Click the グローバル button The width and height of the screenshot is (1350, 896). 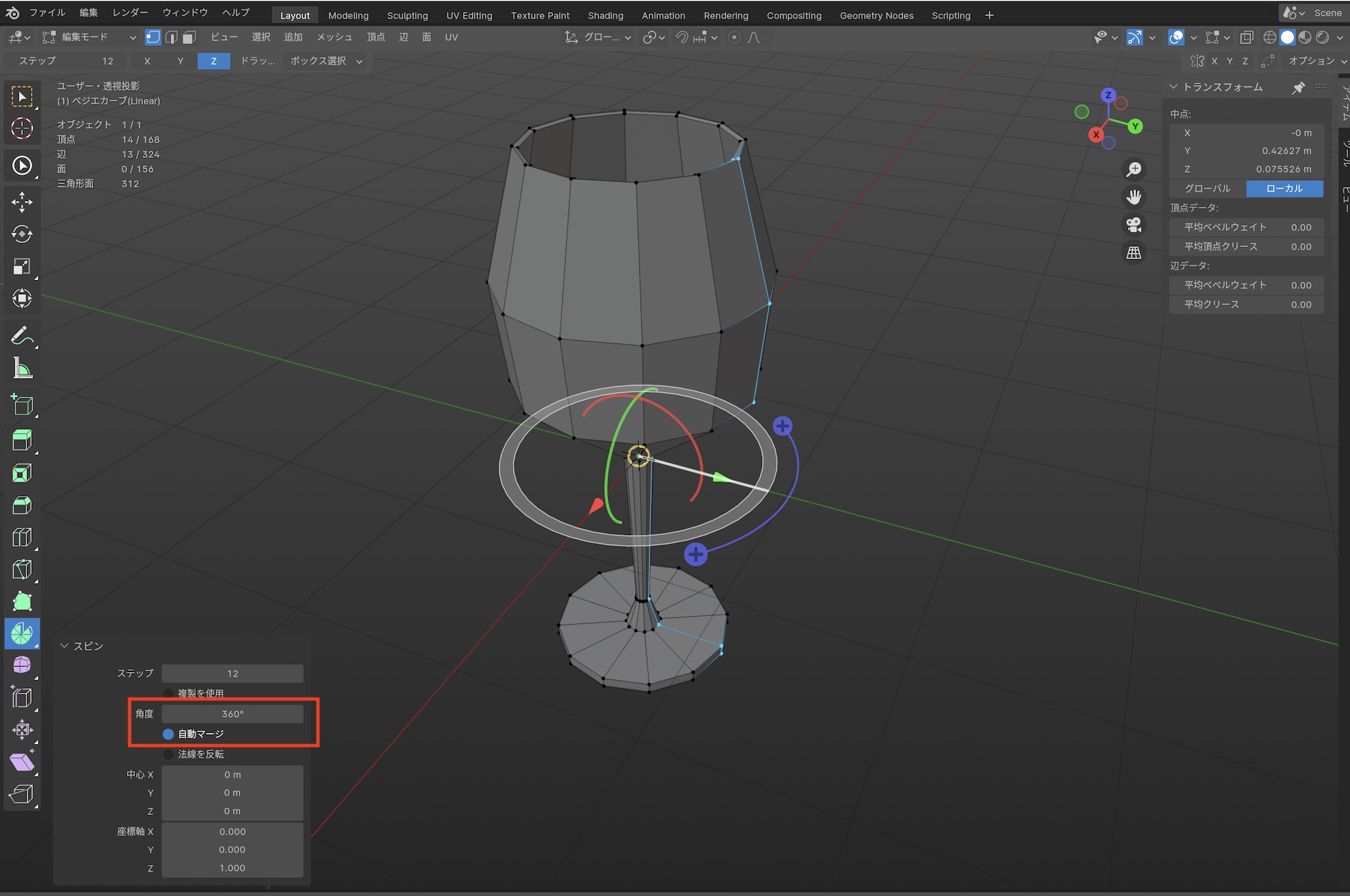coord(1208,188)
